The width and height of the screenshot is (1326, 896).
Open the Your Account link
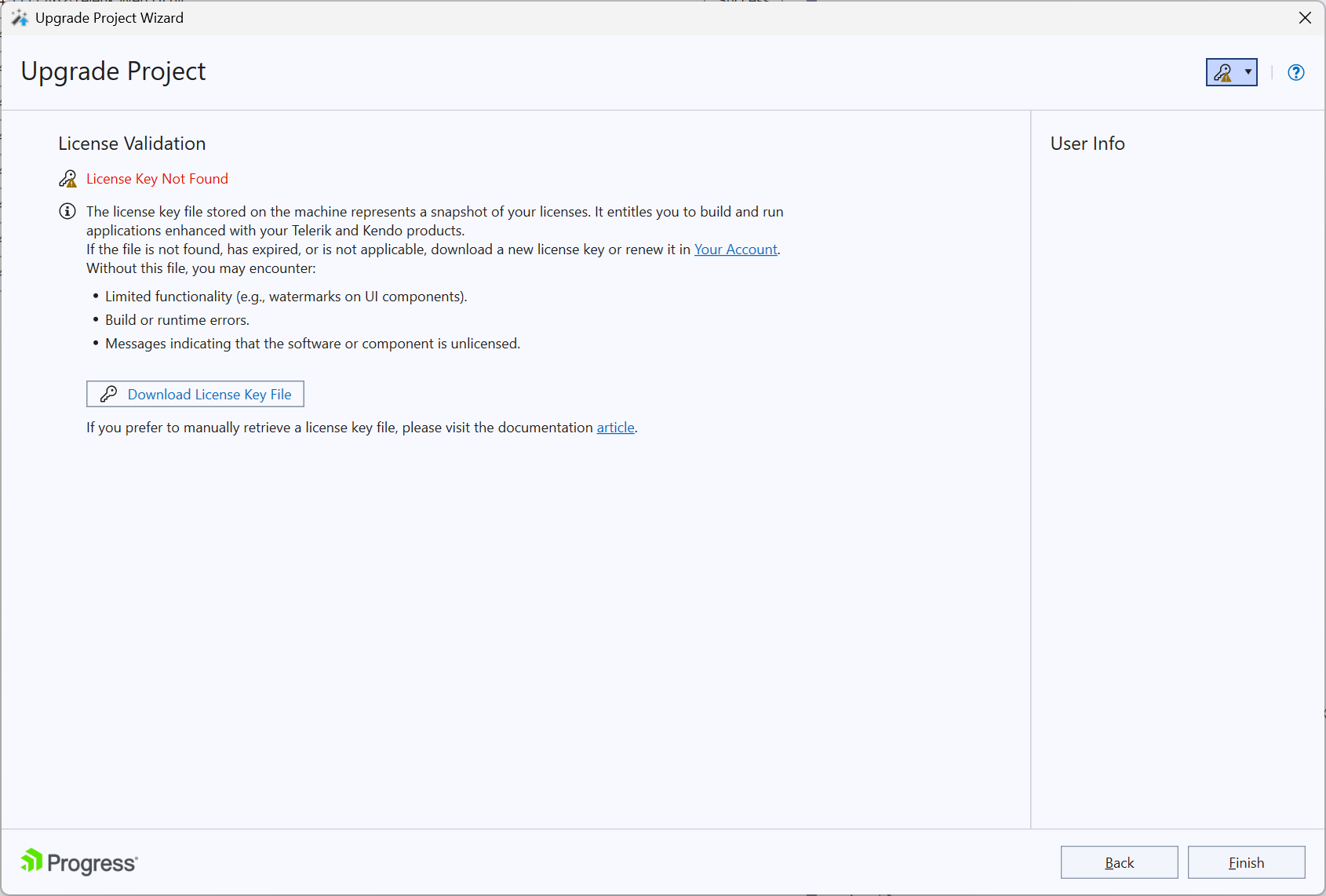coord(735,249)
